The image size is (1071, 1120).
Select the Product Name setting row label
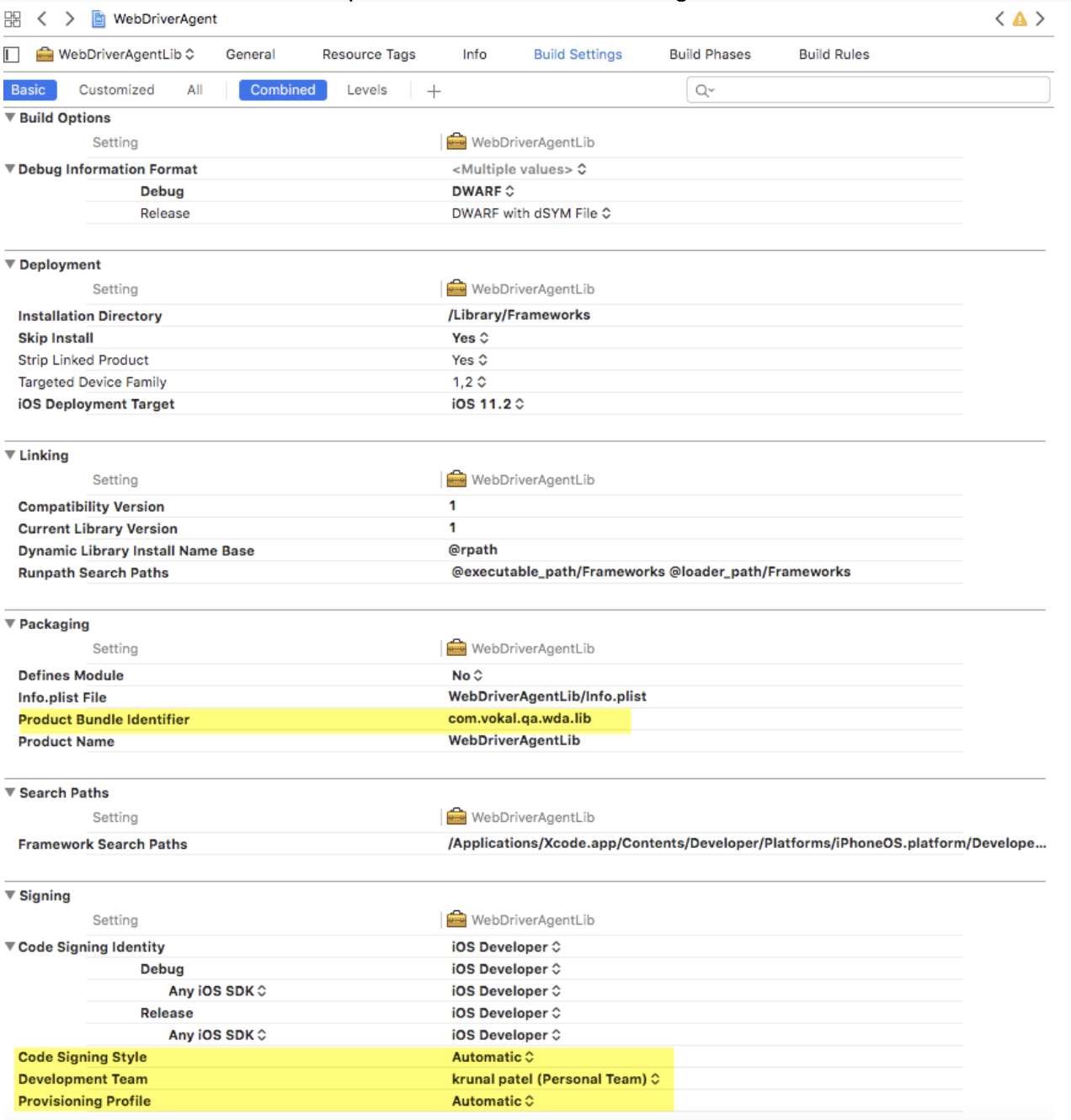pos(67,741)
